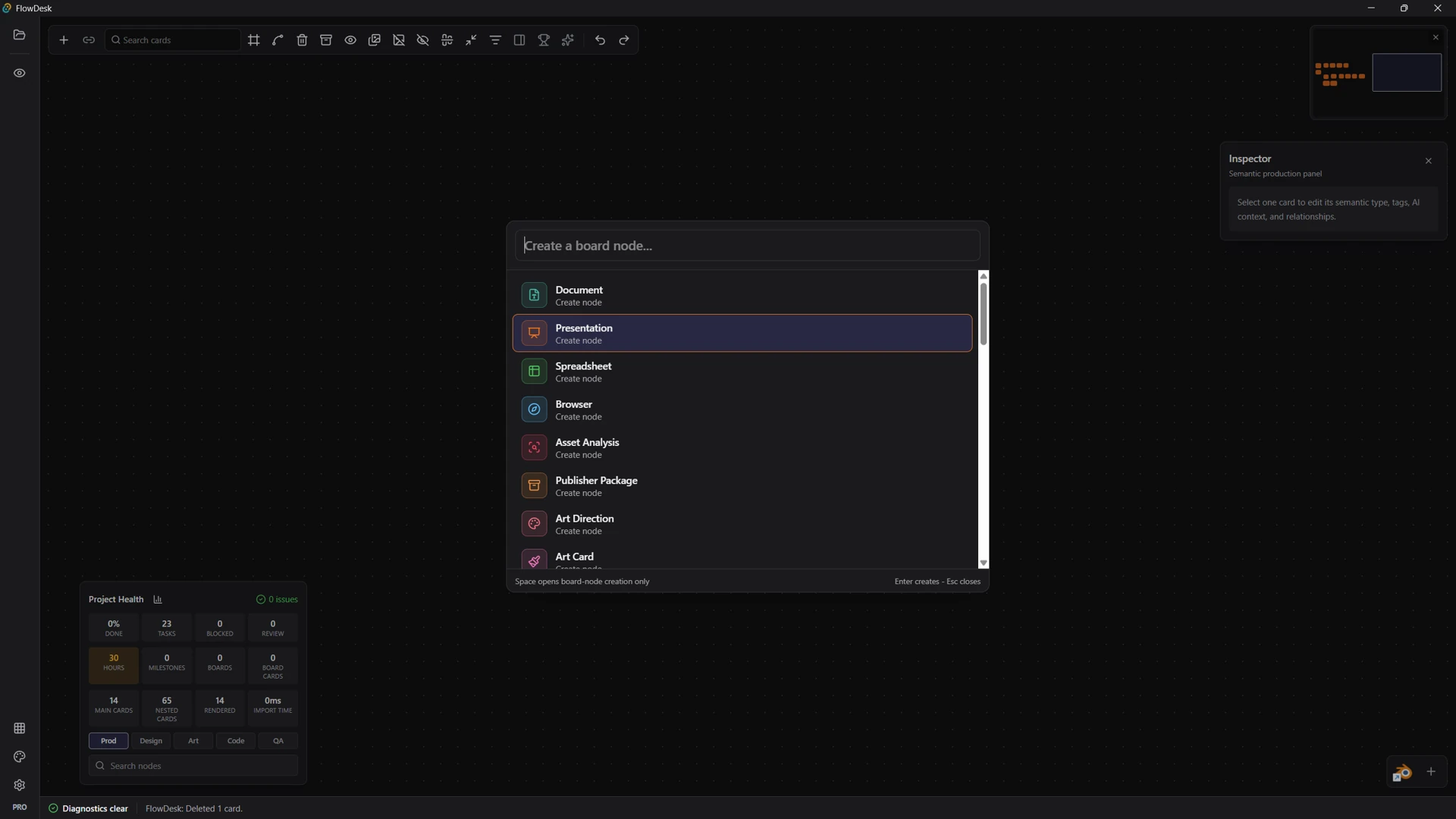Click the node list scrollbar thumb

984,314
